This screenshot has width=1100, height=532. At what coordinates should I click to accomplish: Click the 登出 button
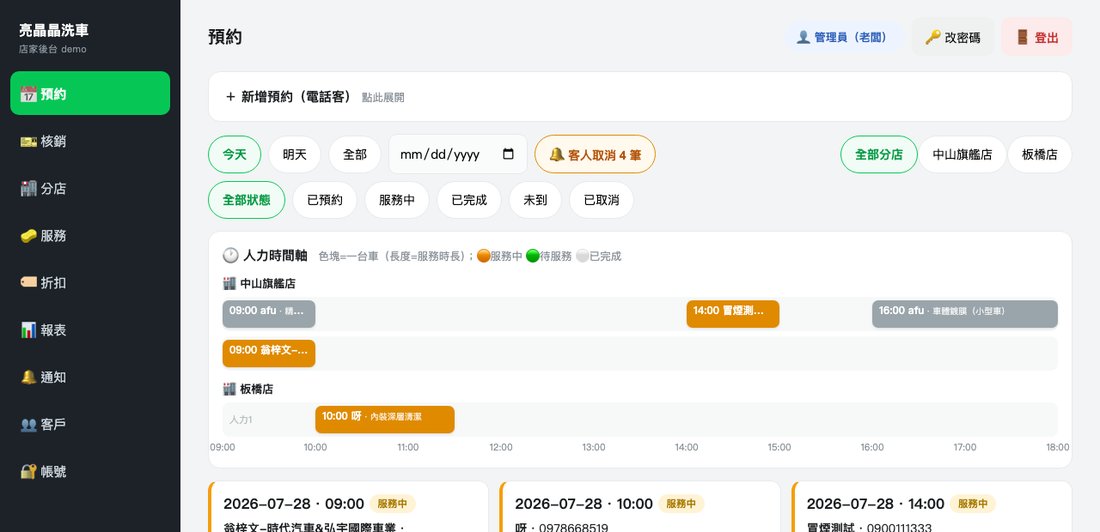click(1037, 37)
